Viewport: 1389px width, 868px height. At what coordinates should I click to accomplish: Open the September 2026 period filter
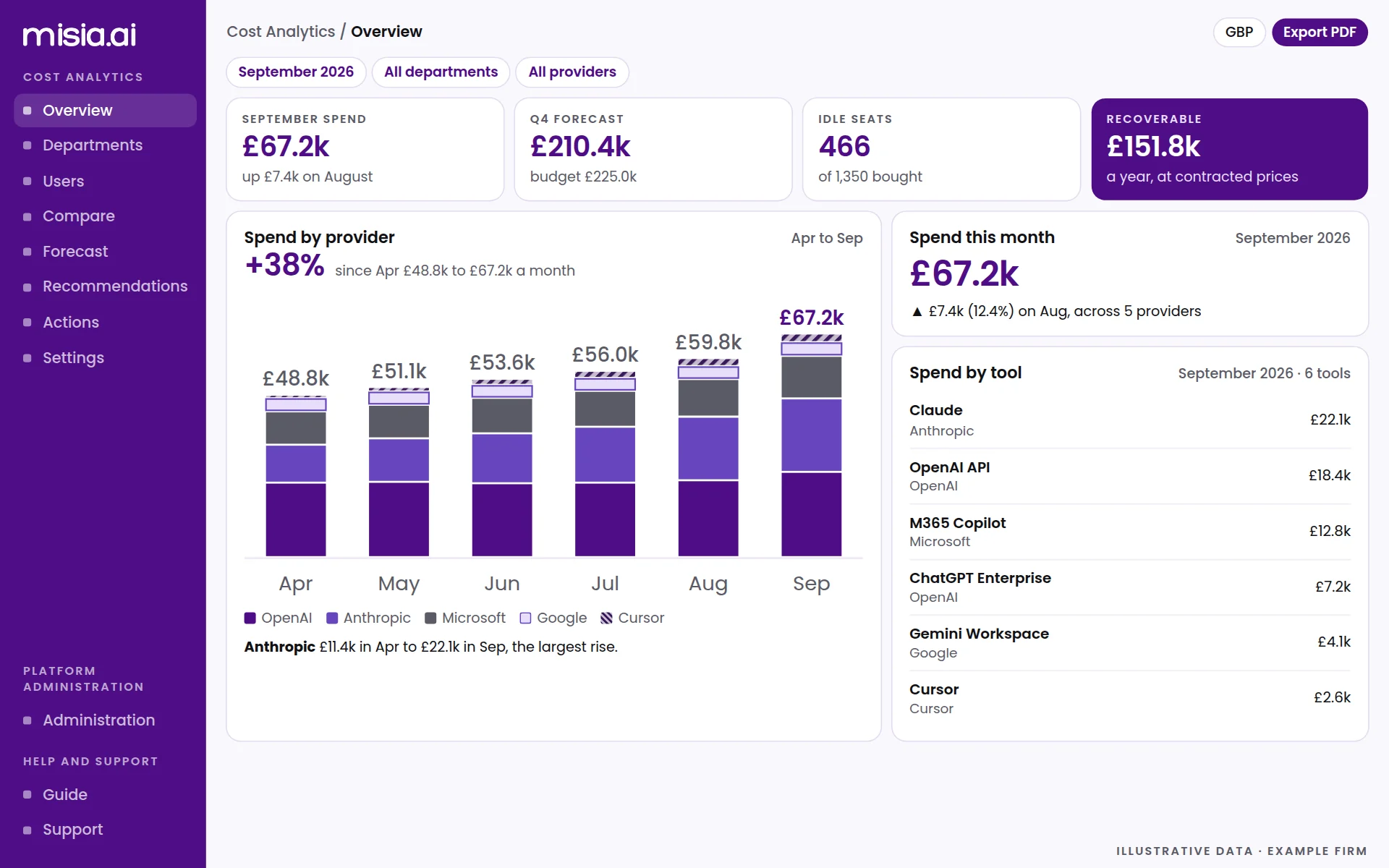click(296, 72)
